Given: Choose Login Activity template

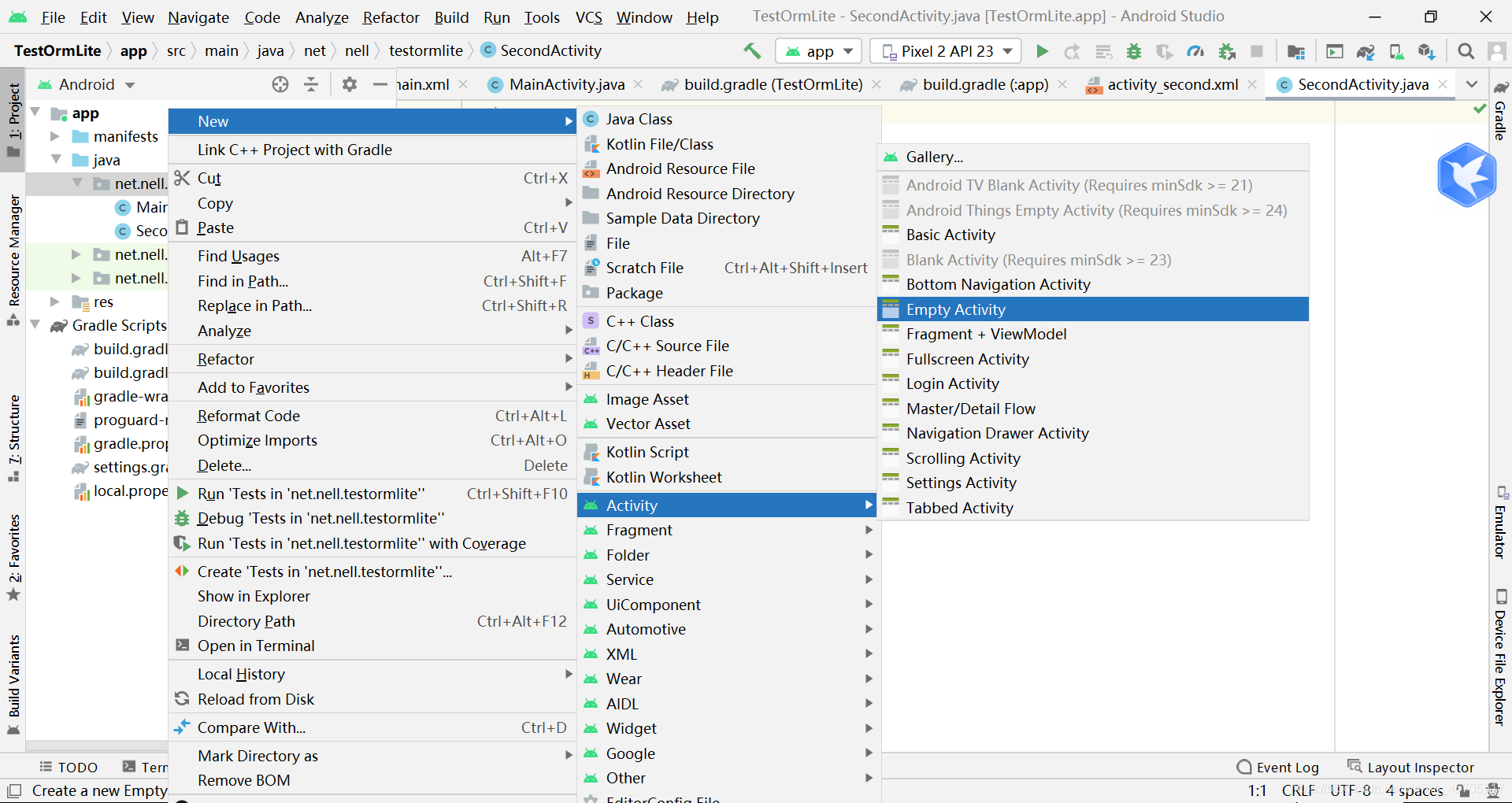Looking at the screenshot, I should pyautogui.click(x=1093, y=383).
